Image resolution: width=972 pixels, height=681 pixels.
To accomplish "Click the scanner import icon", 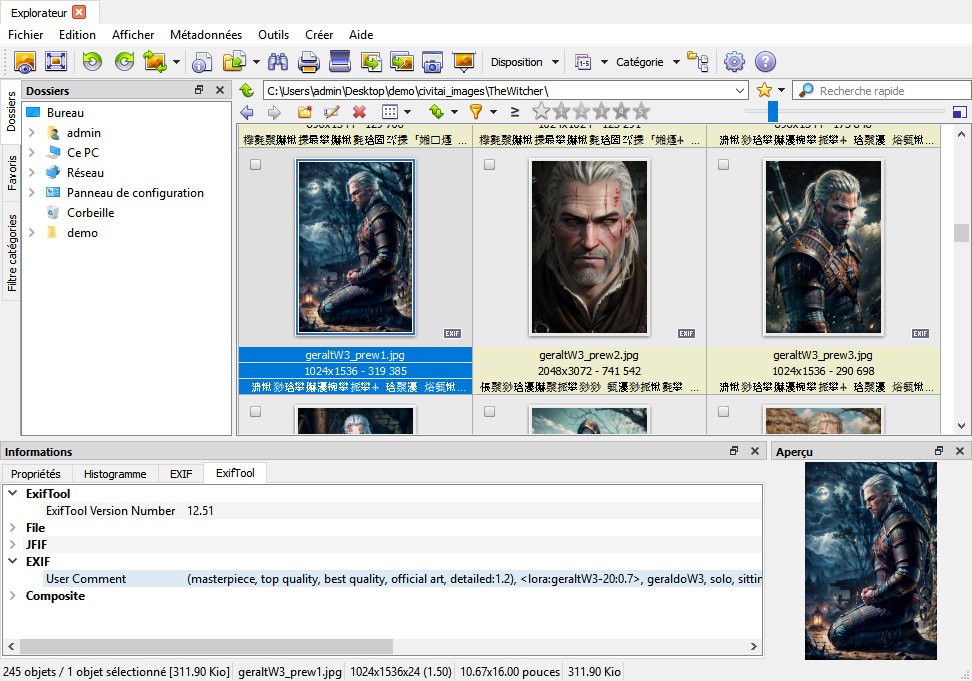I will point(340,62).
